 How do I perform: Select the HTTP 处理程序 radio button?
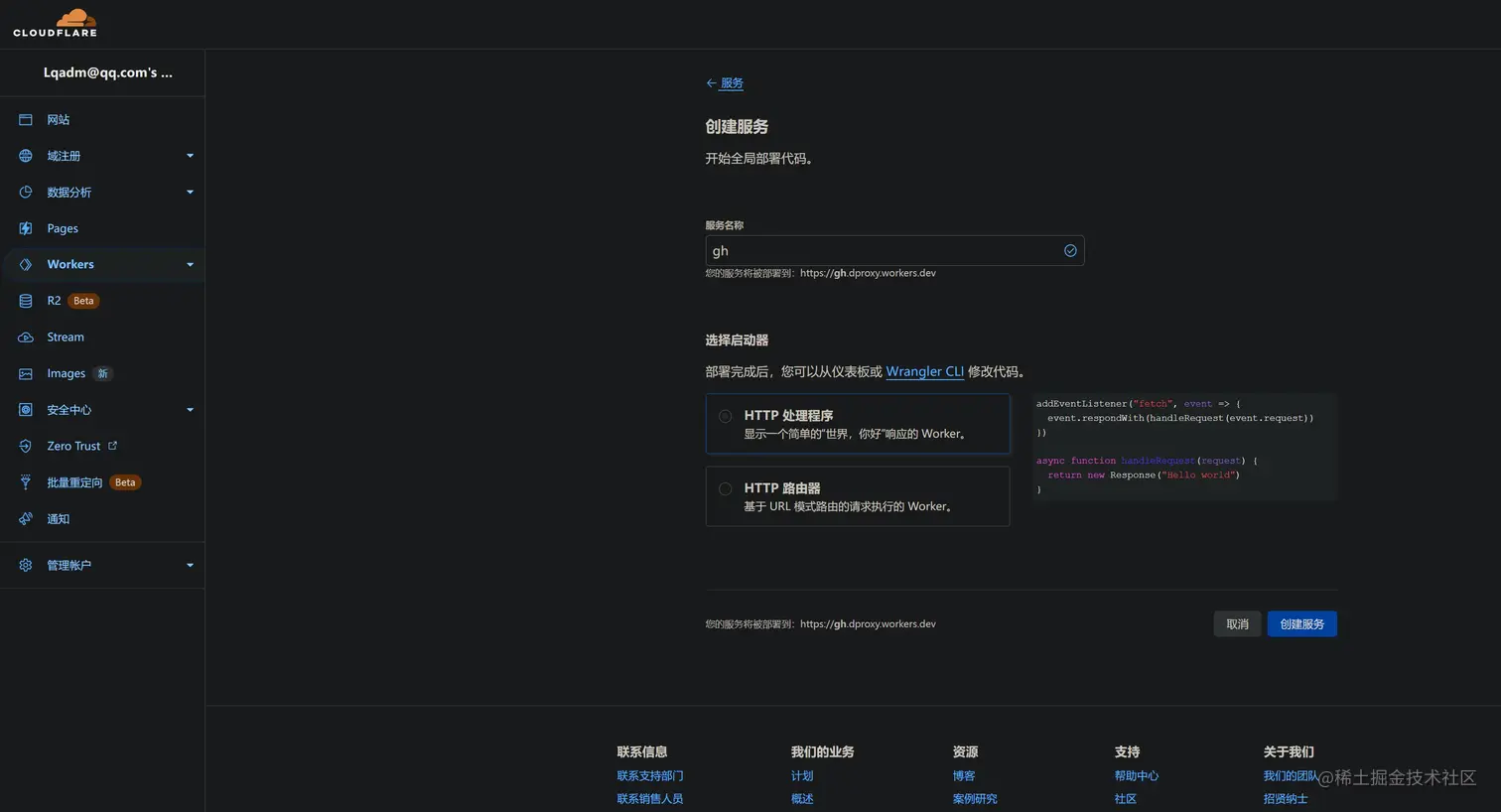[x=726, y=416]
